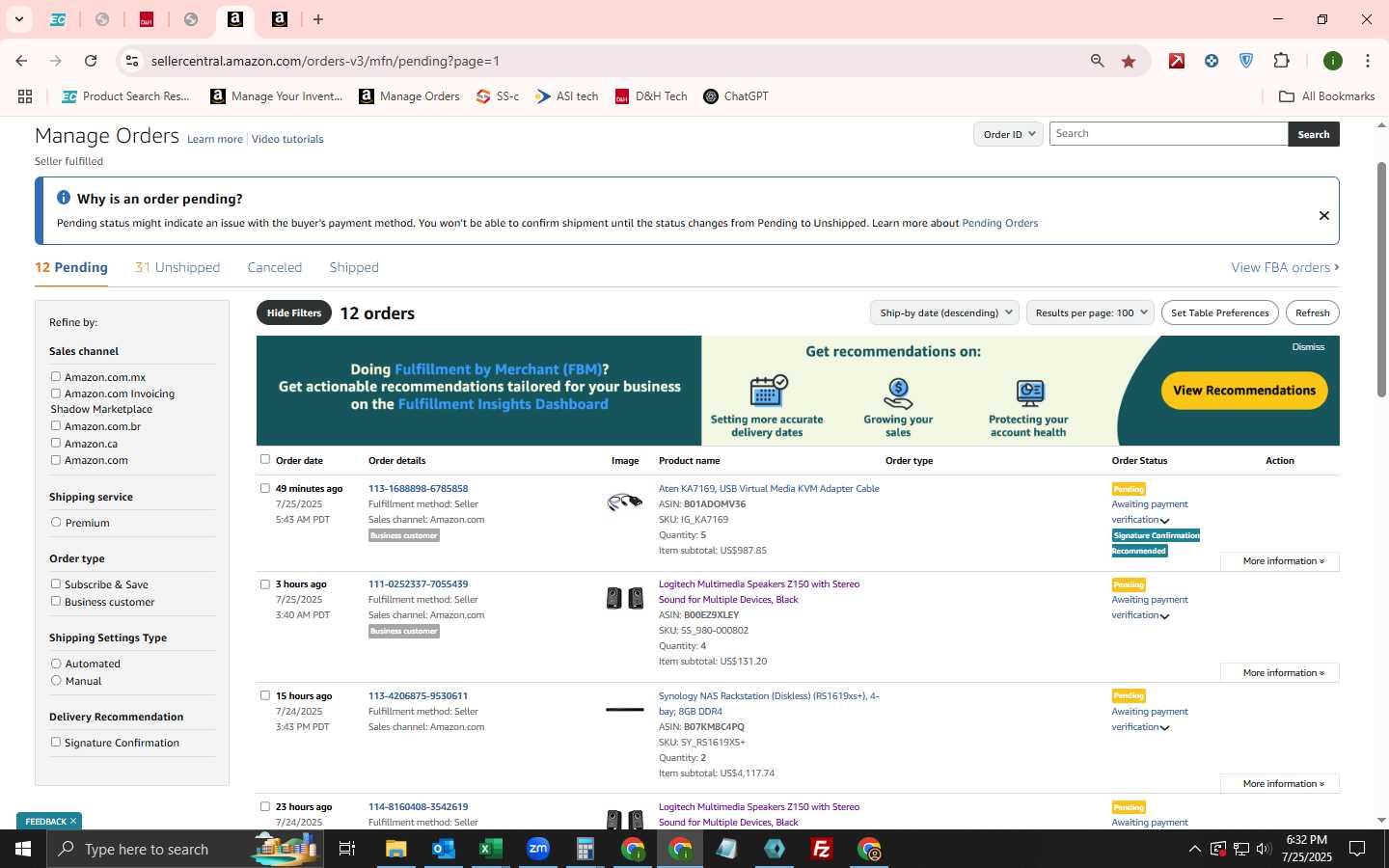This screenshot has height=868, width=1389.
Task: Open Excel from taskbar
Action: tap(490, 849)
